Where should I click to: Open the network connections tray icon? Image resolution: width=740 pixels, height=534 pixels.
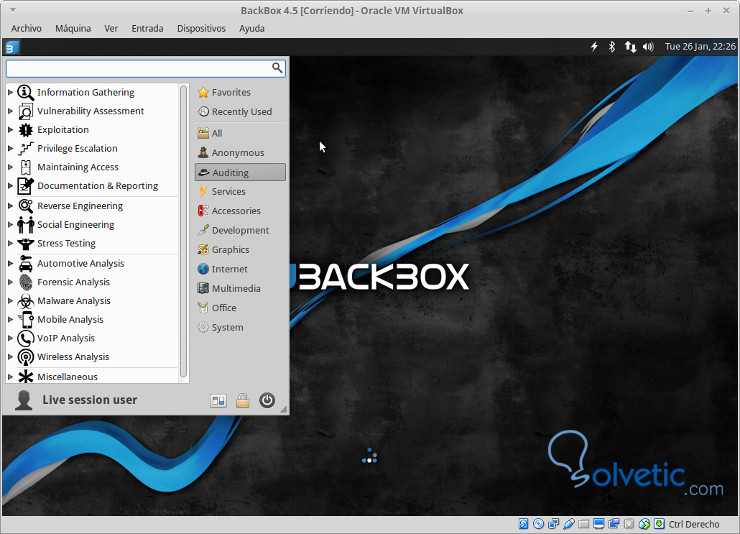(630, 46)
